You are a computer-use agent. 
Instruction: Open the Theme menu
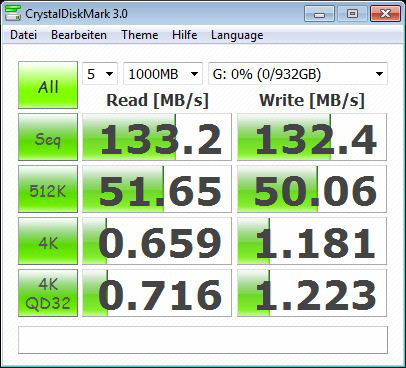pyautogui.click(x=140, y=35)
